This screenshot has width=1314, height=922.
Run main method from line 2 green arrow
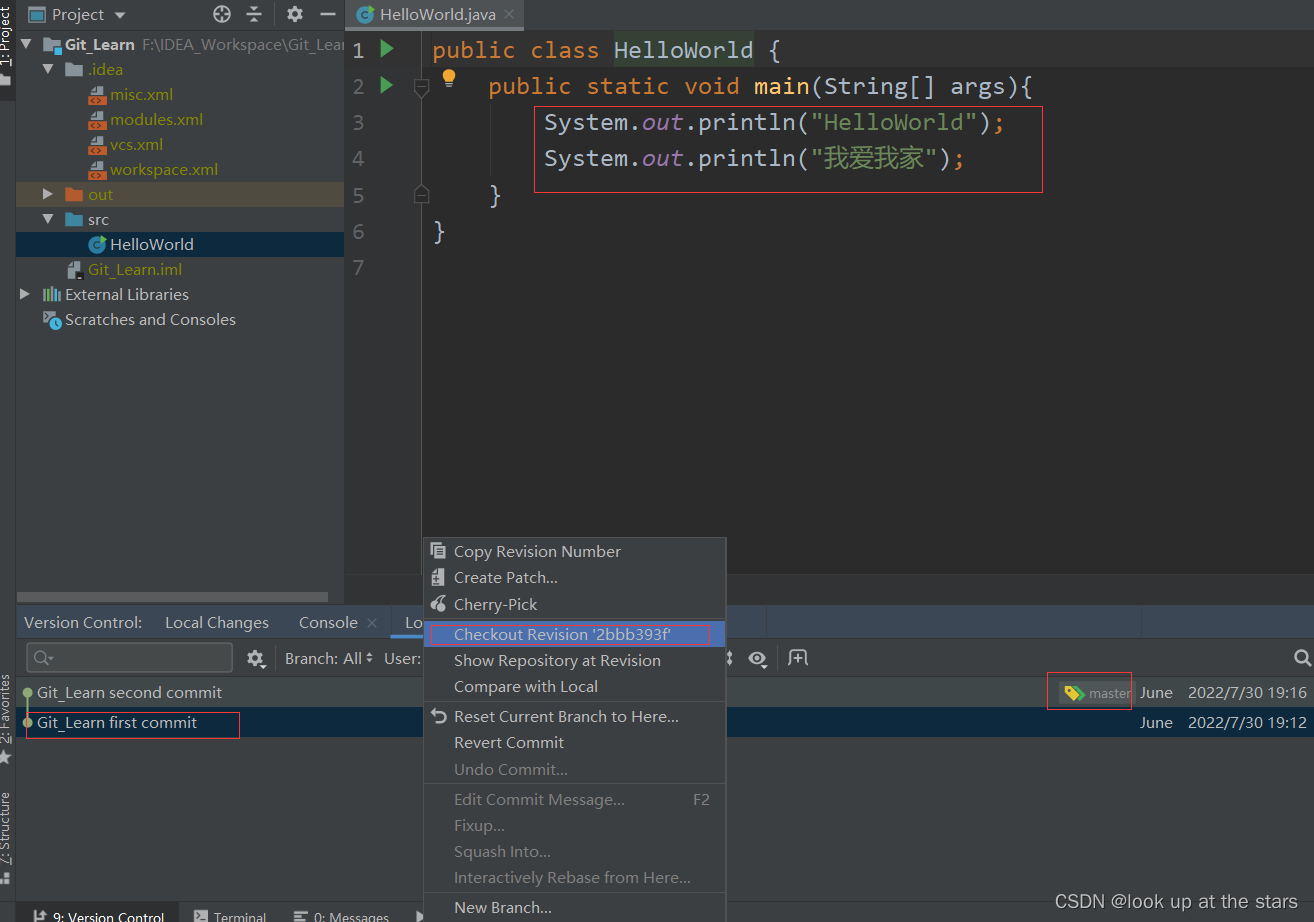click(x=387, y=86)
